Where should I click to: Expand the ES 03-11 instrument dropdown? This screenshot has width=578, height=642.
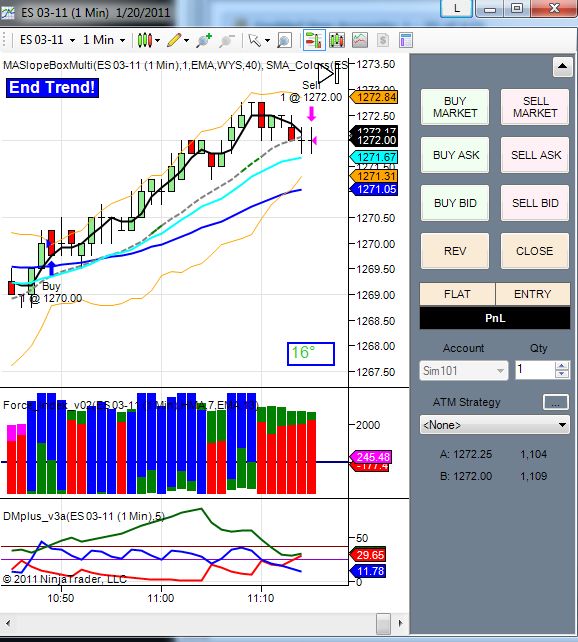tap(72, 41)
